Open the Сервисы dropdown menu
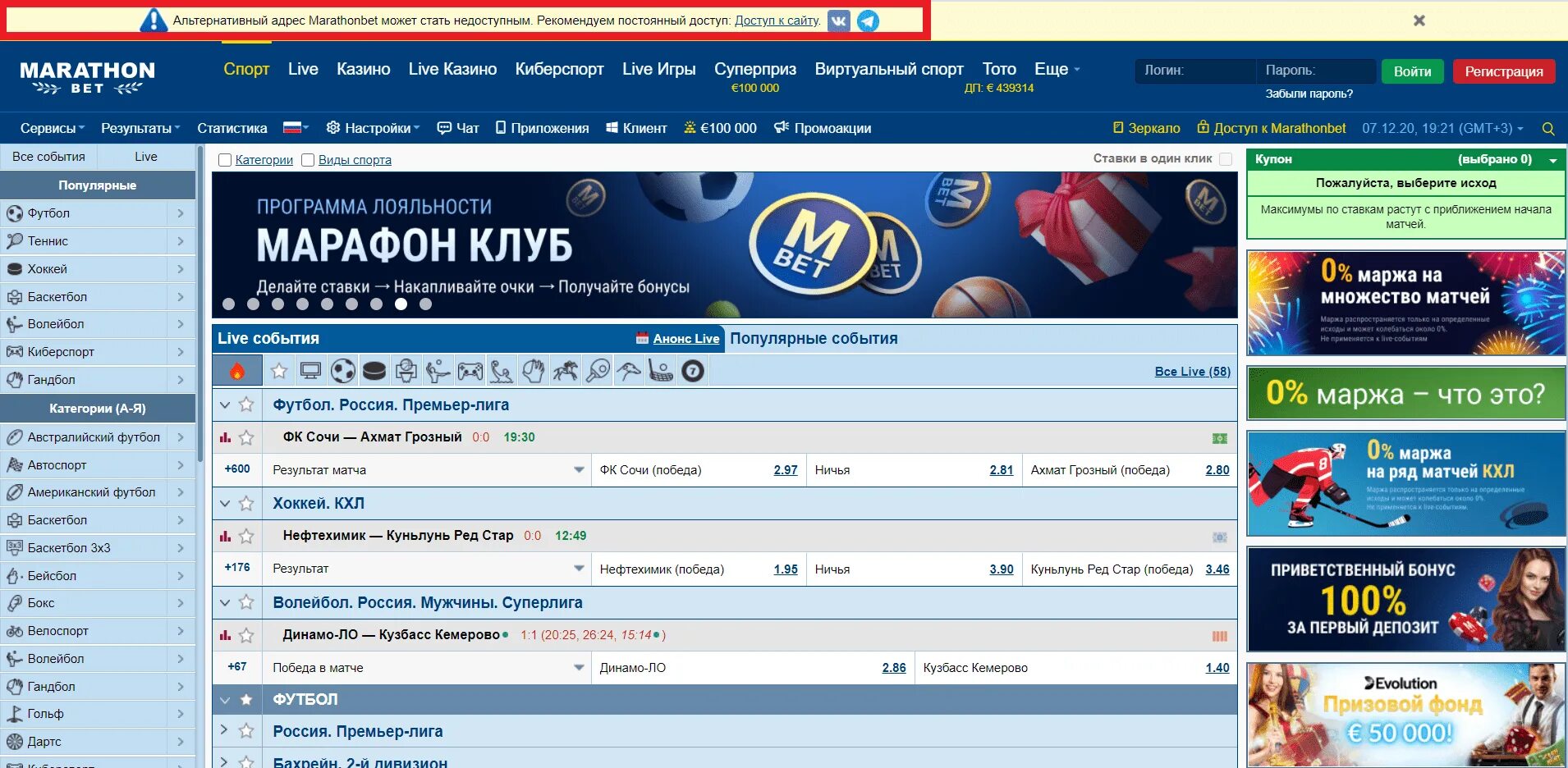Viewport: 1568px width, 768px height. tap(53, 128)
